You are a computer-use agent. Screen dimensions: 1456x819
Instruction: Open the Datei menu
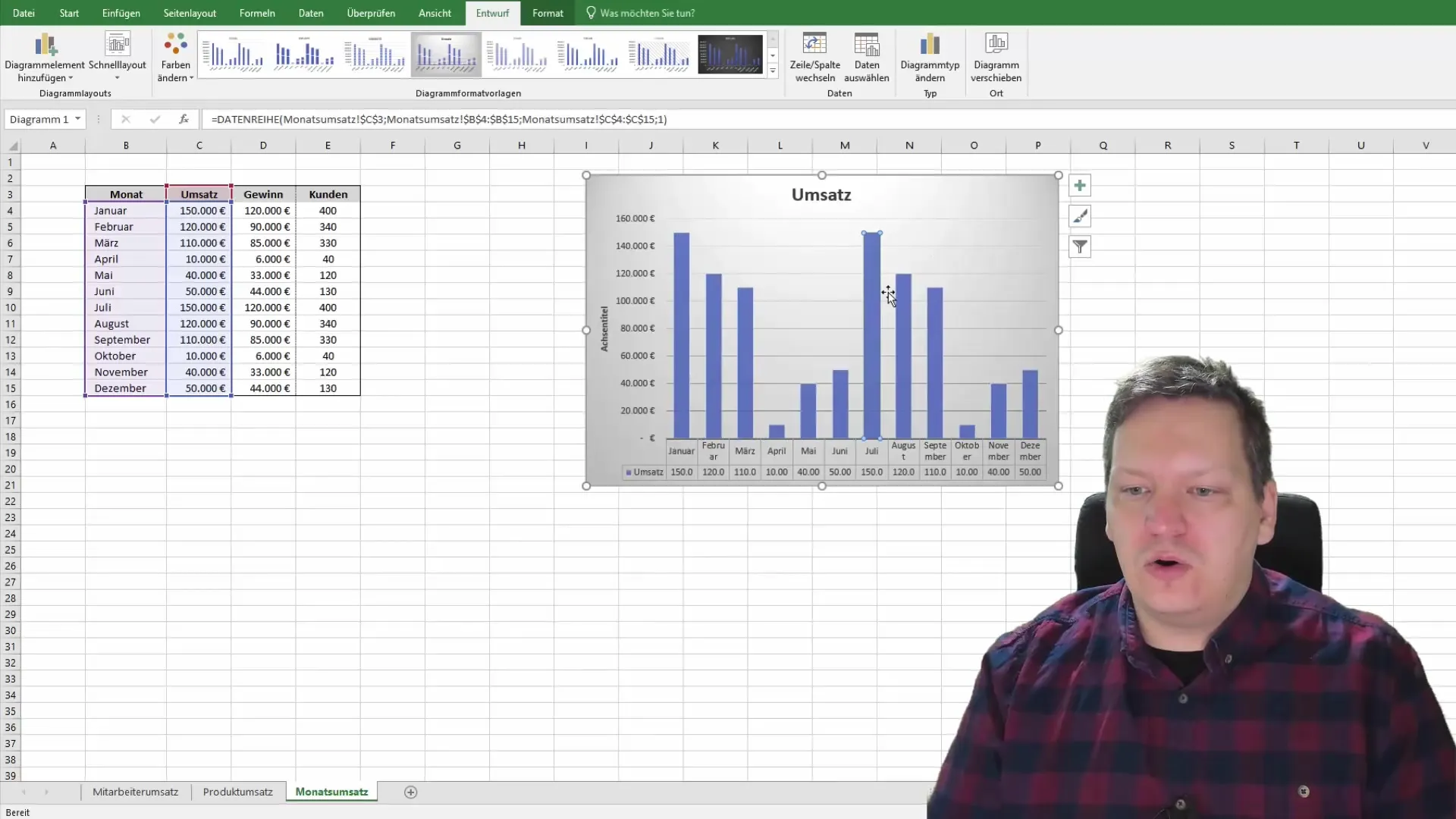coord(24,13)
